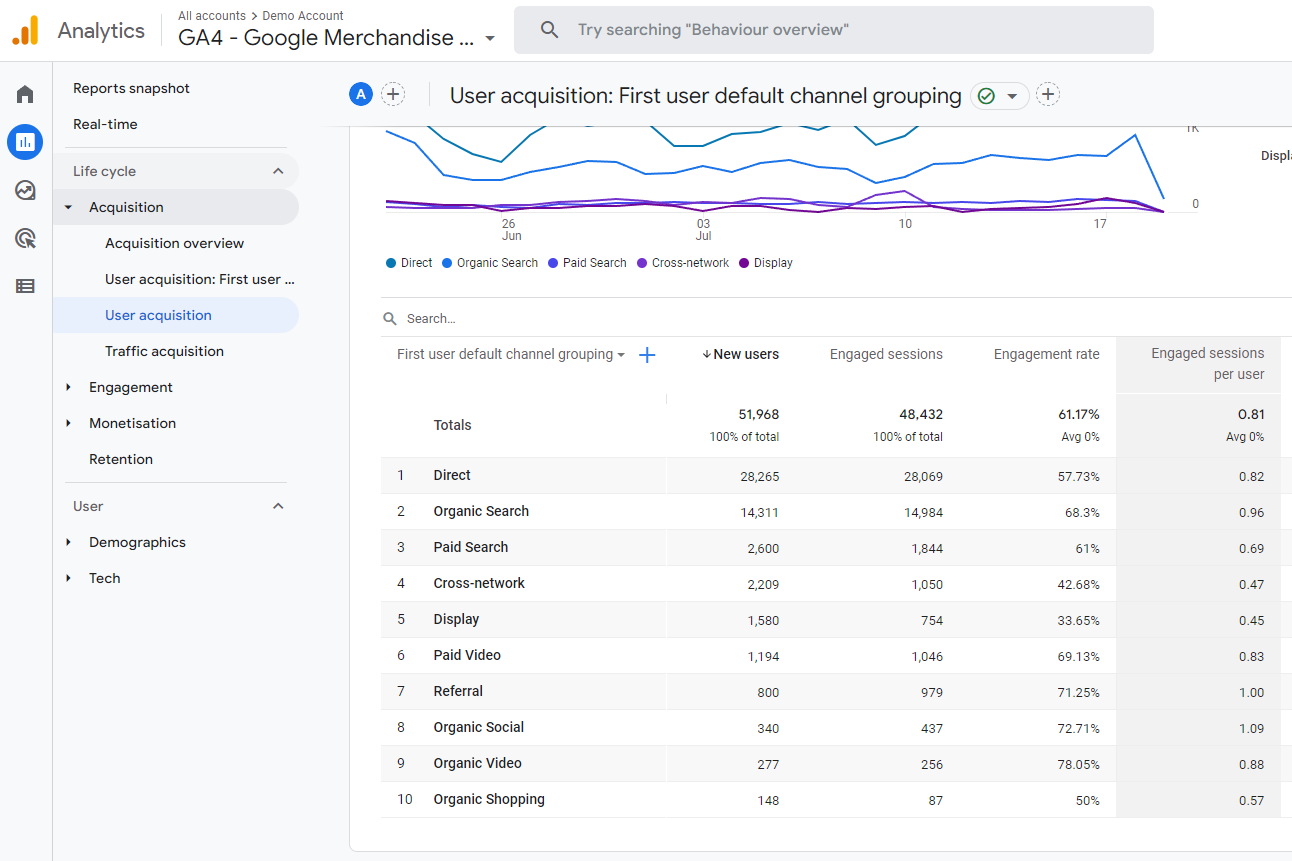Viewport: 1292px width, 861px height.
Task: Go to Reports snapshot
Action: 131,88
